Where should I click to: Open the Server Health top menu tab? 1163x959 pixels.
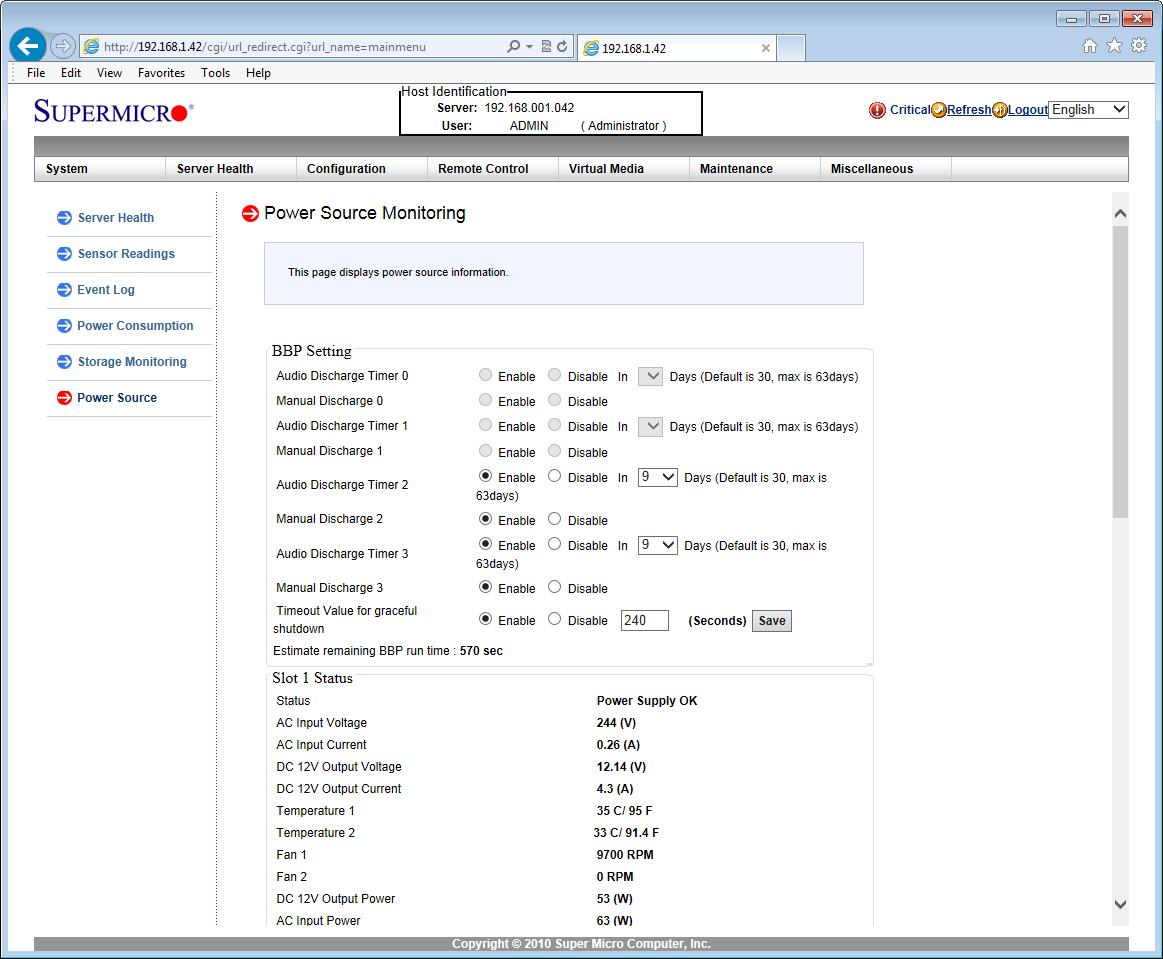point(231,169)
